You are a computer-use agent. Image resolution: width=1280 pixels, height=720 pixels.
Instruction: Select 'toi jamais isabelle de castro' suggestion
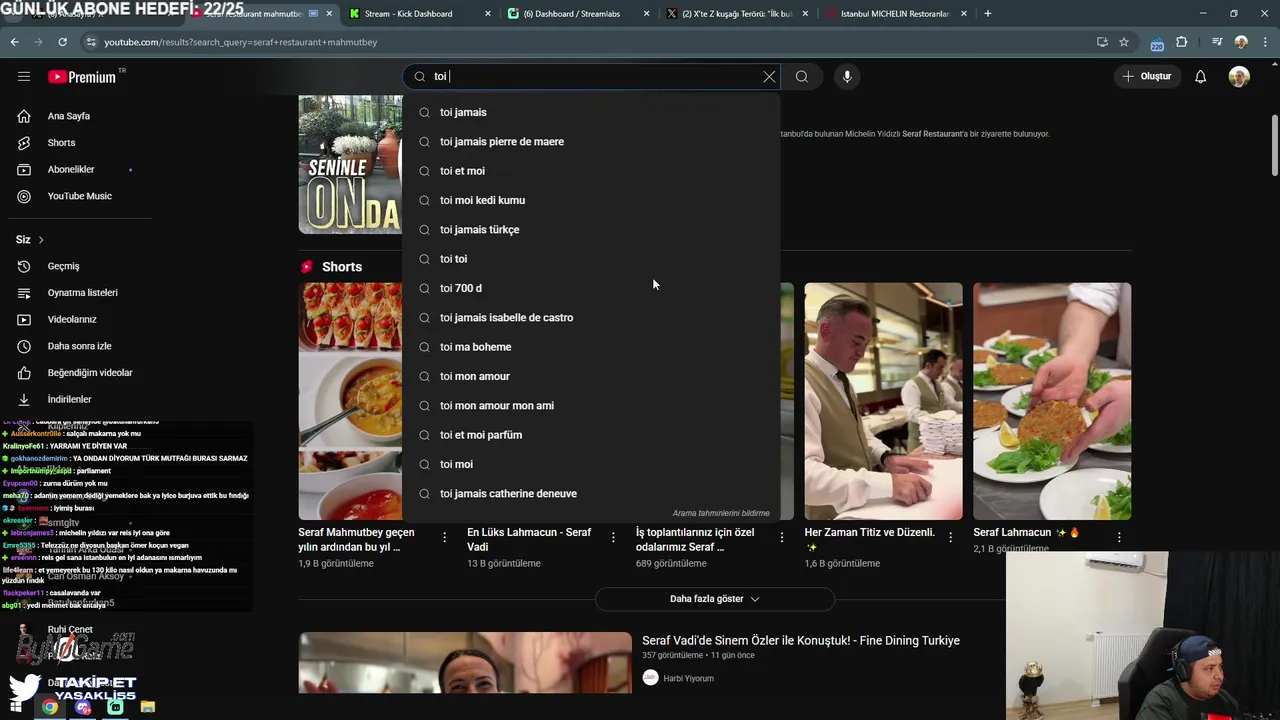[591, 317]
